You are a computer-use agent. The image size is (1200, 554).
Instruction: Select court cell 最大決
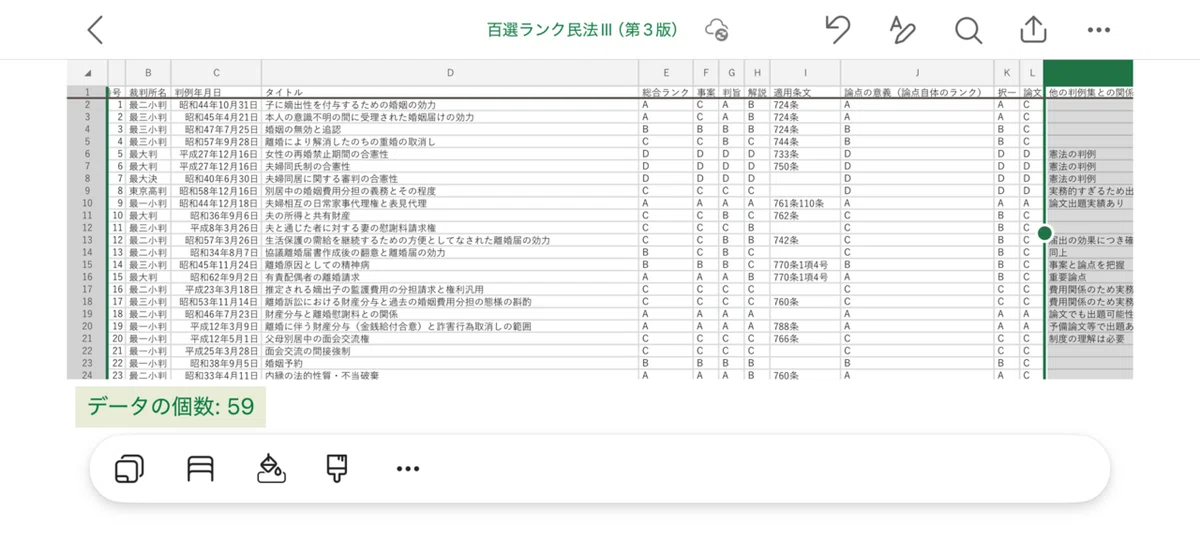point(148,178)
